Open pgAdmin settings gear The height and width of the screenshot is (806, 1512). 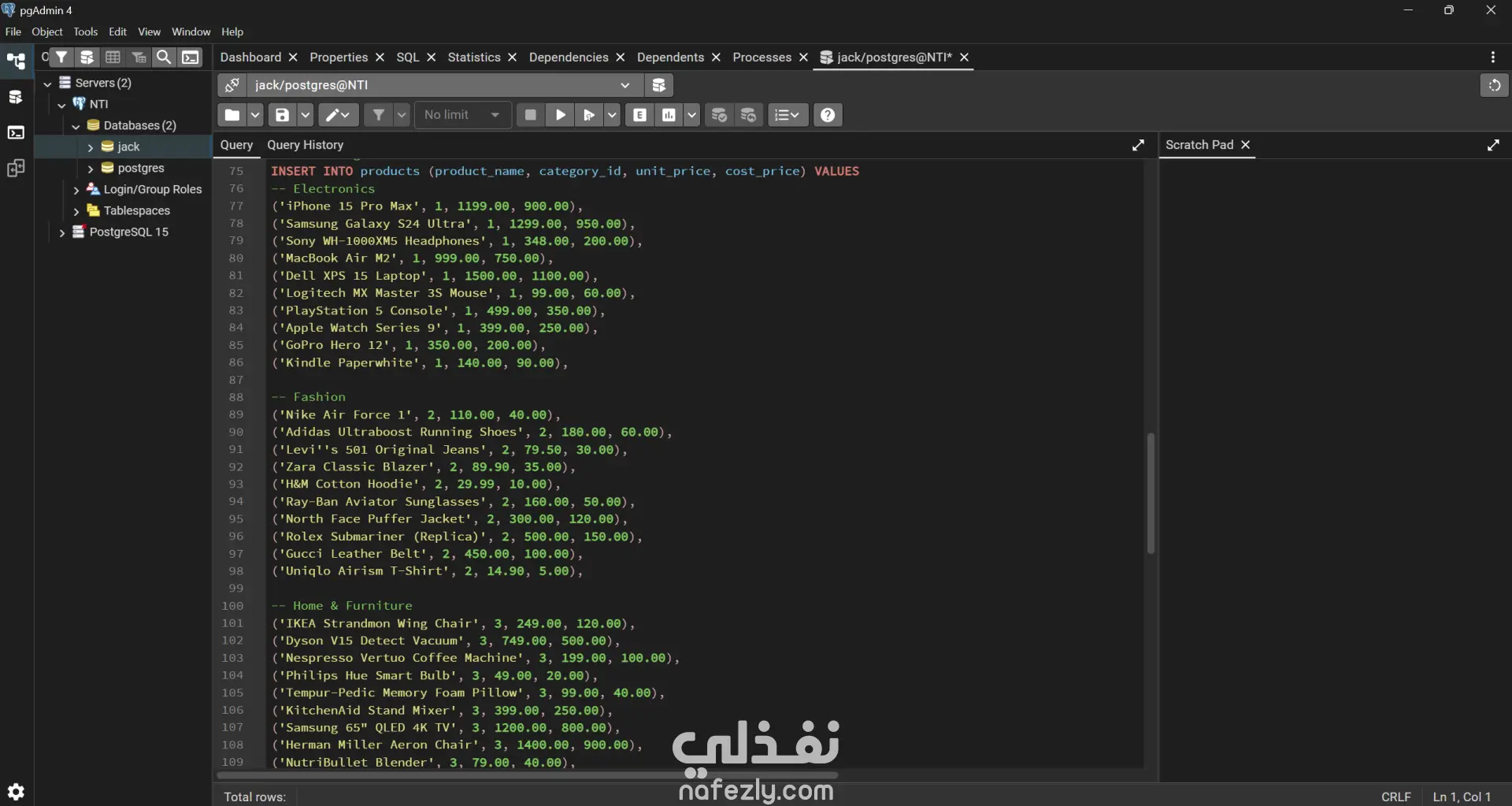click(16, 791)
